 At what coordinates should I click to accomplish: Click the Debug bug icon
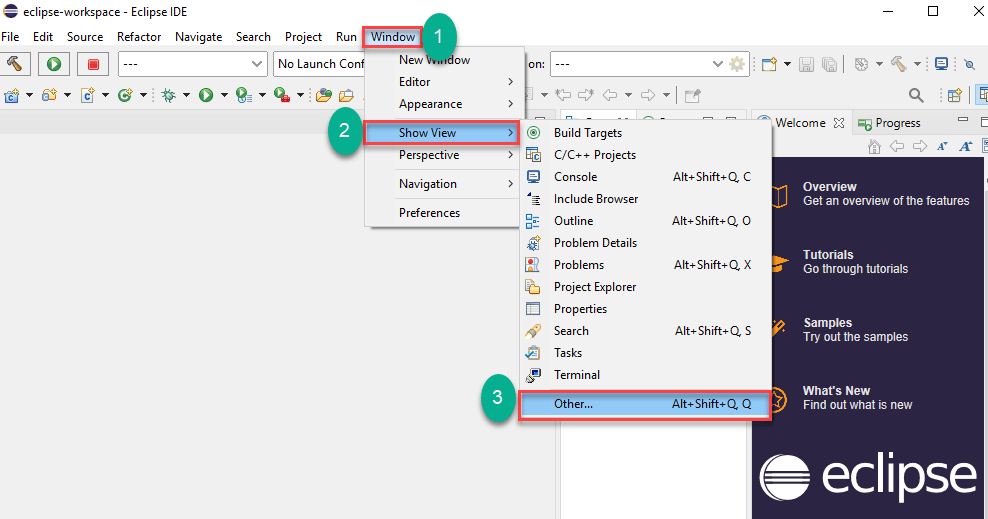[x=169, y=95]
